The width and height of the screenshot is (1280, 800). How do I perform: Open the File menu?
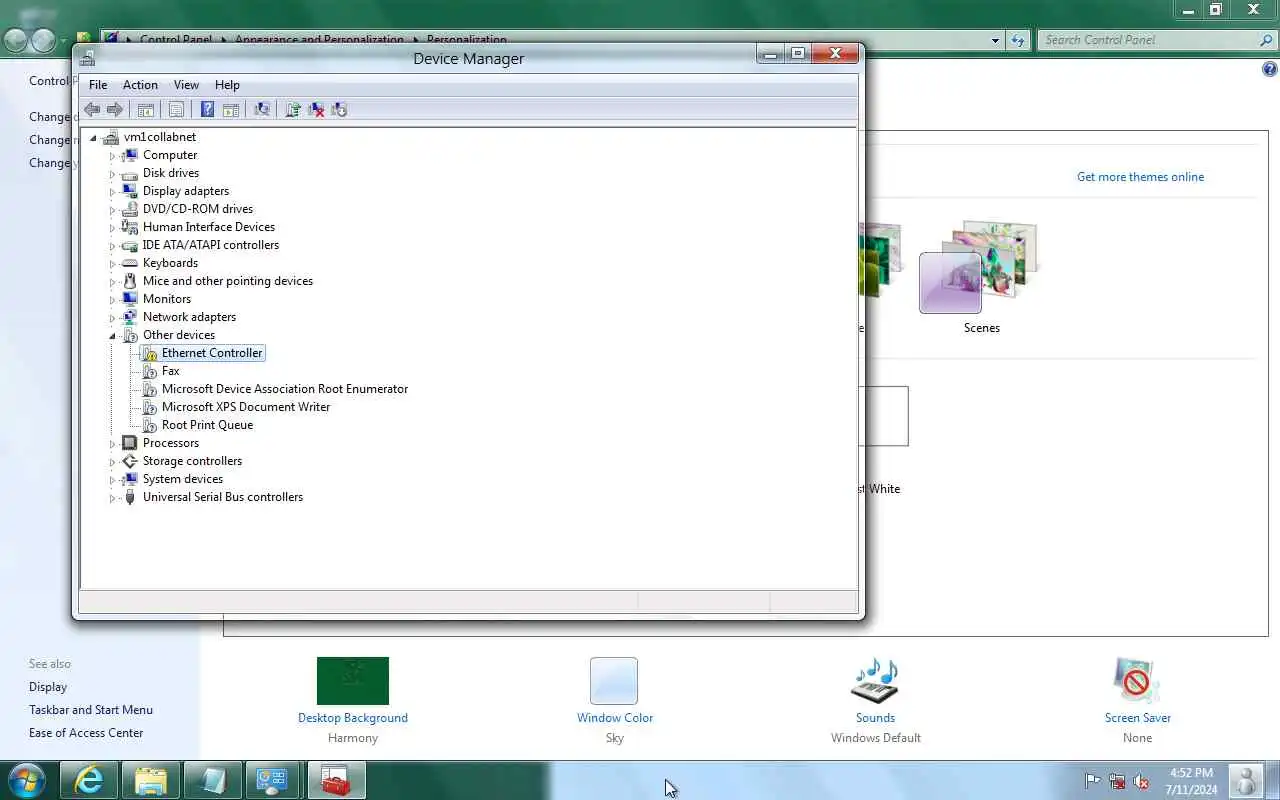[98, 85]
